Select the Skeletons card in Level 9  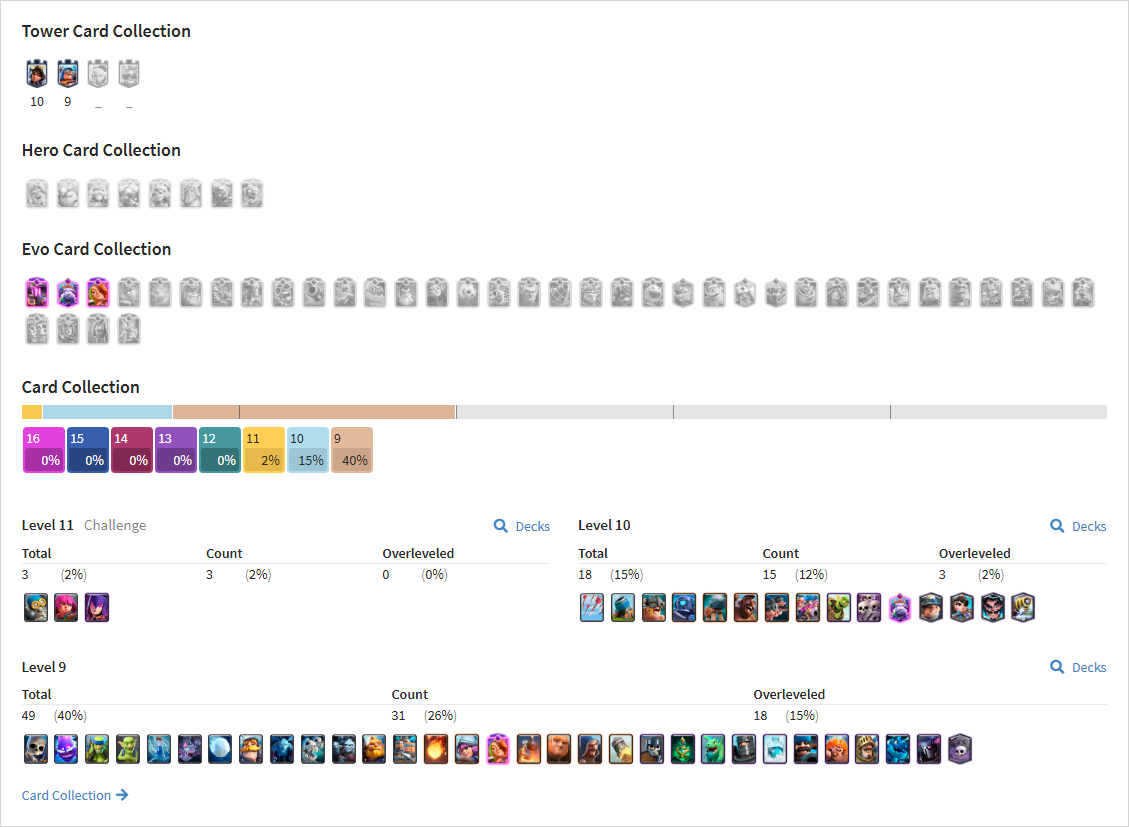point(36,749)
